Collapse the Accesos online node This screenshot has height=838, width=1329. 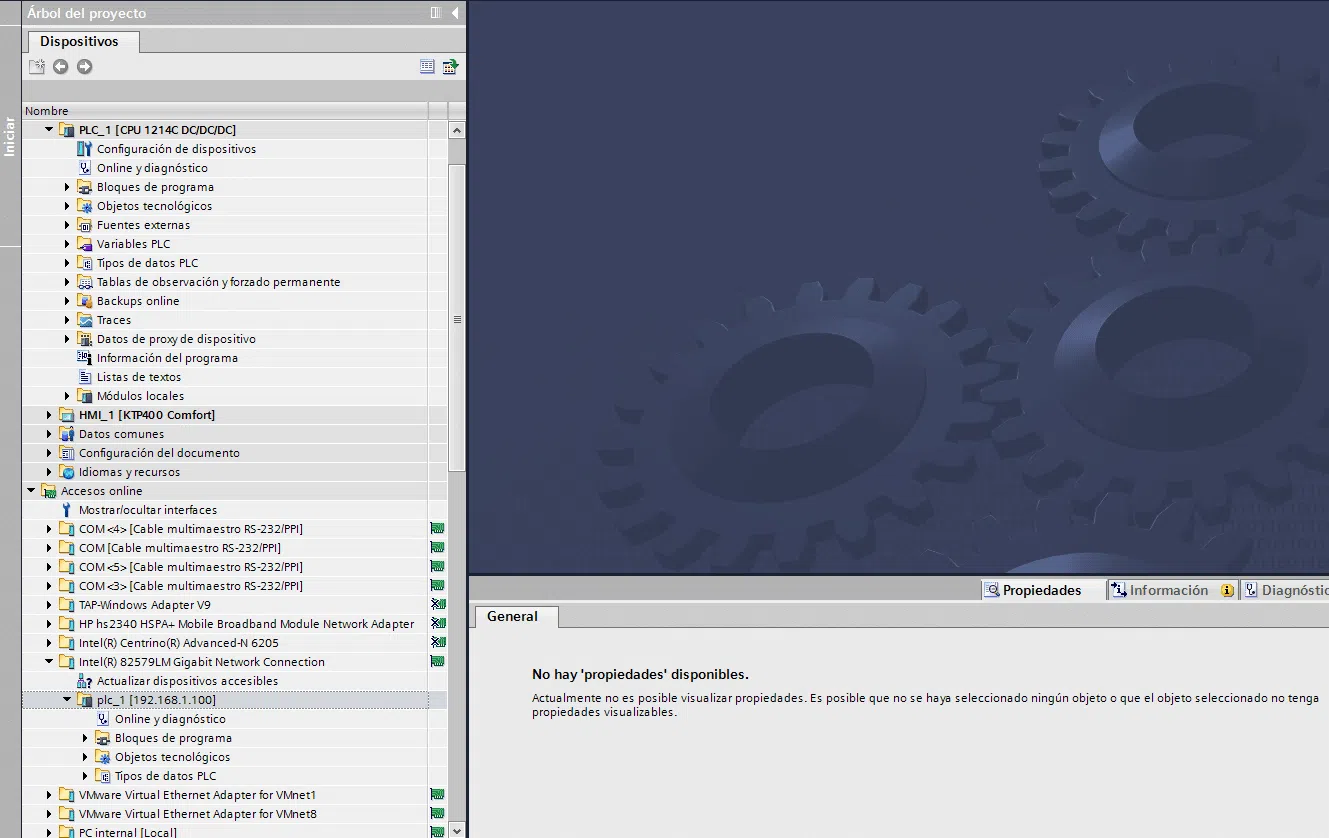point(32,491)
